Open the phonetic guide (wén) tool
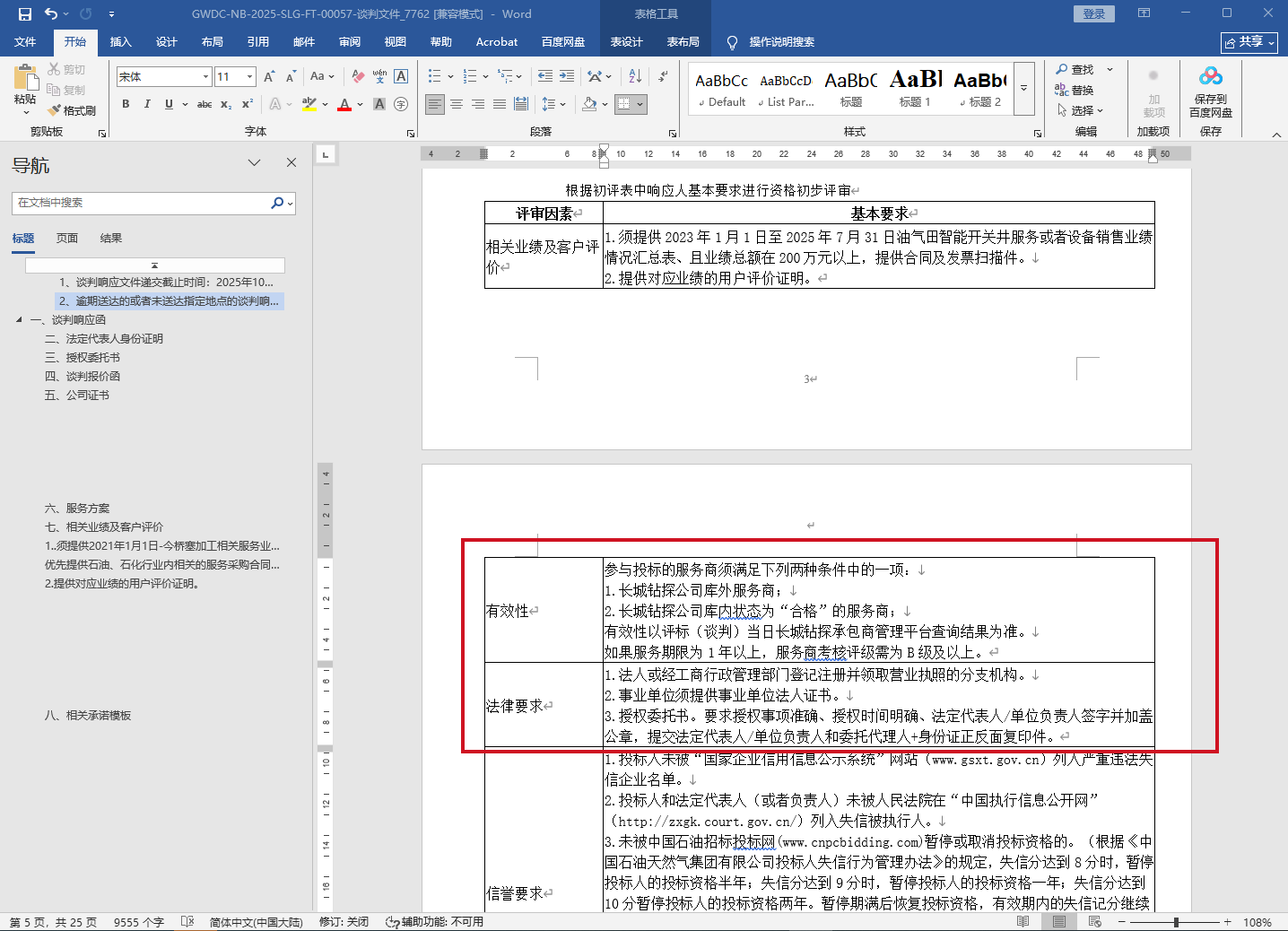Screen dimensions: 1288x931 click(379, 77)
